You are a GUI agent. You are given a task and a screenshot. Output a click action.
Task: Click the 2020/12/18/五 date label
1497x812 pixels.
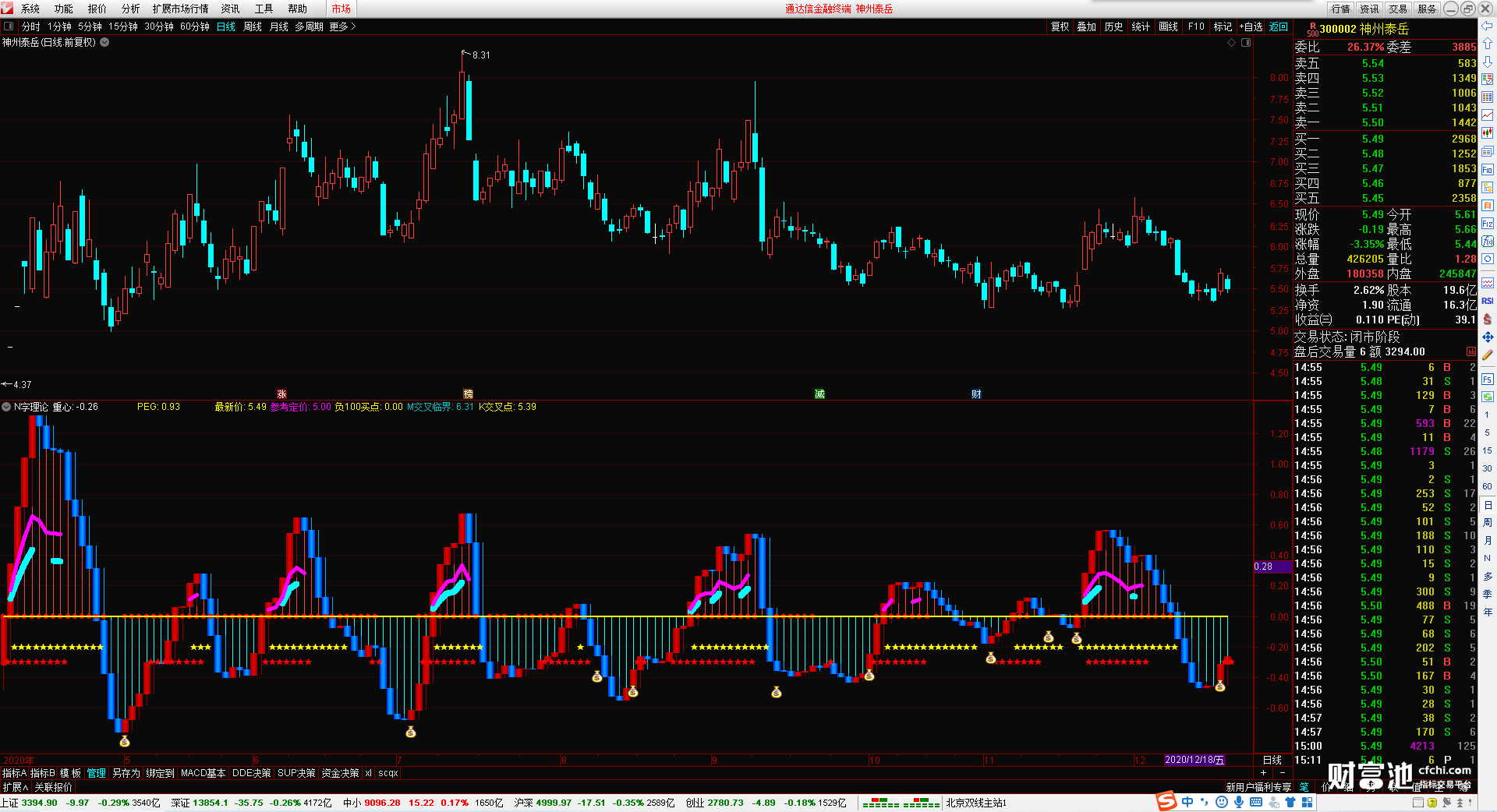(x=1194, y=760)
